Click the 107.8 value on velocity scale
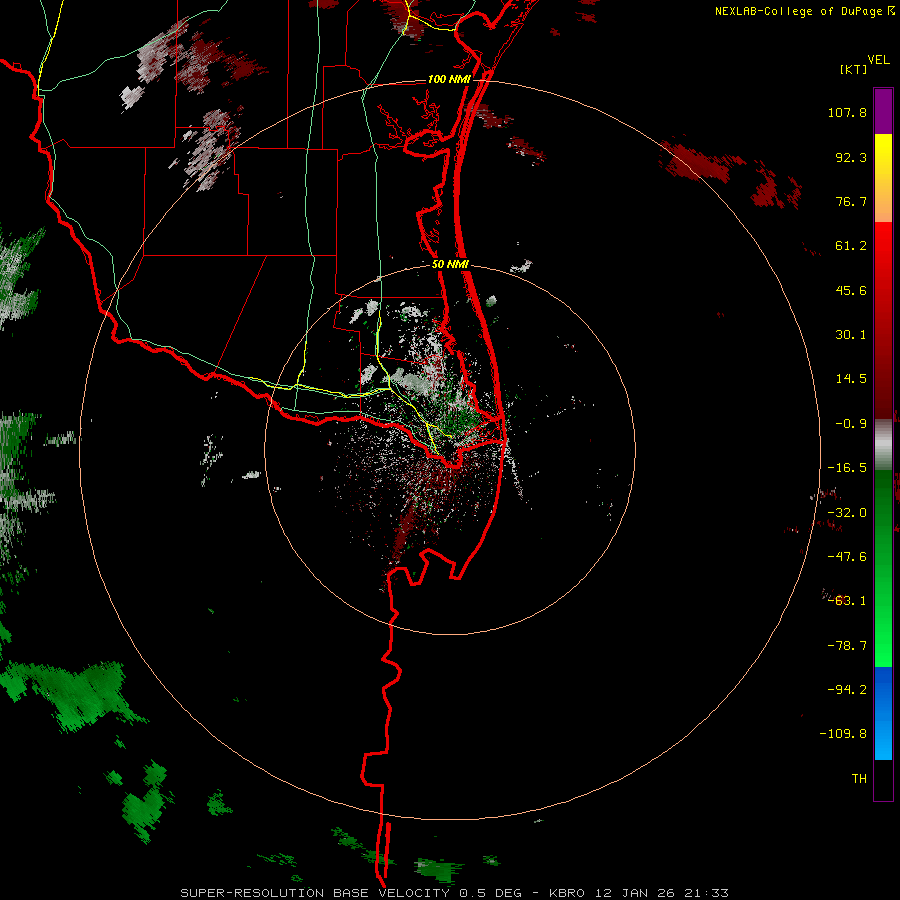900x900 pixels. click(847, 112)
